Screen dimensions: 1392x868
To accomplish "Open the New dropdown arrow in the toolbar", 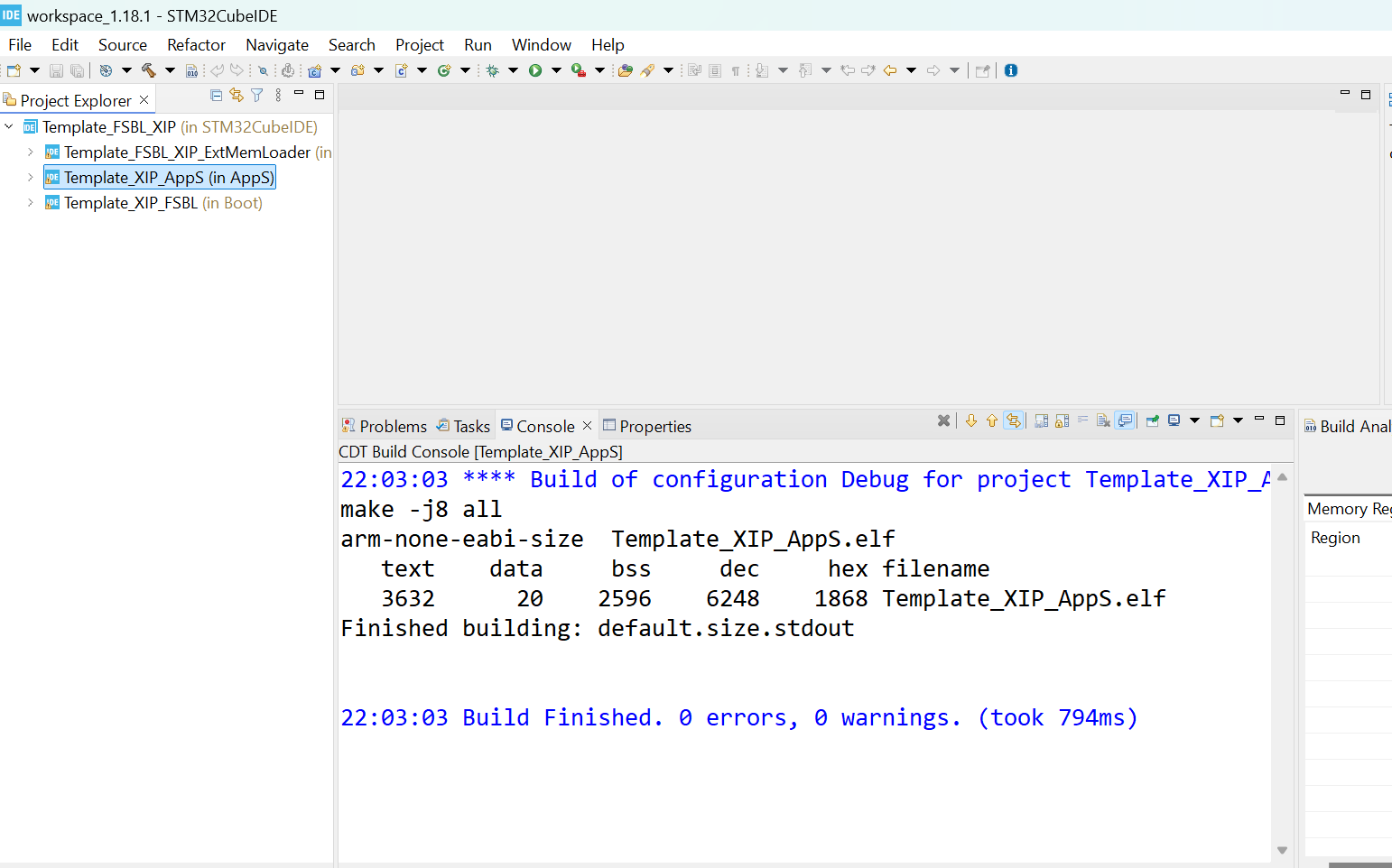I will tap(34, 70).
